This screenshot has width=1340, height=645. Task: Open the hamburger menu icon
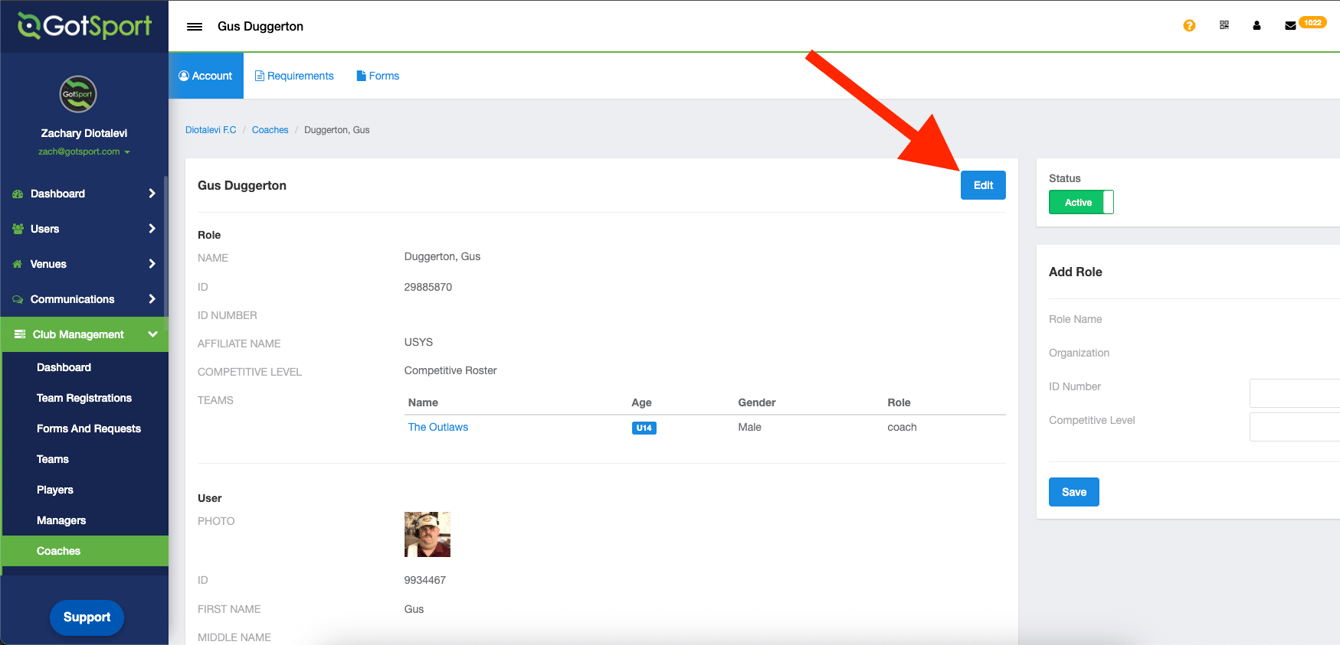tap(195, 27)
